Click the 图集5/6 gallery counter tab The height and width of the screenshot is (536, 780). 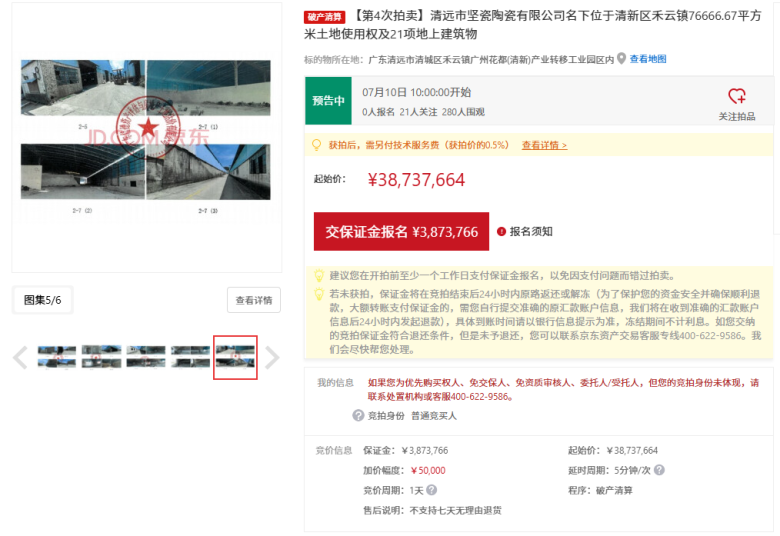[43, 300]
